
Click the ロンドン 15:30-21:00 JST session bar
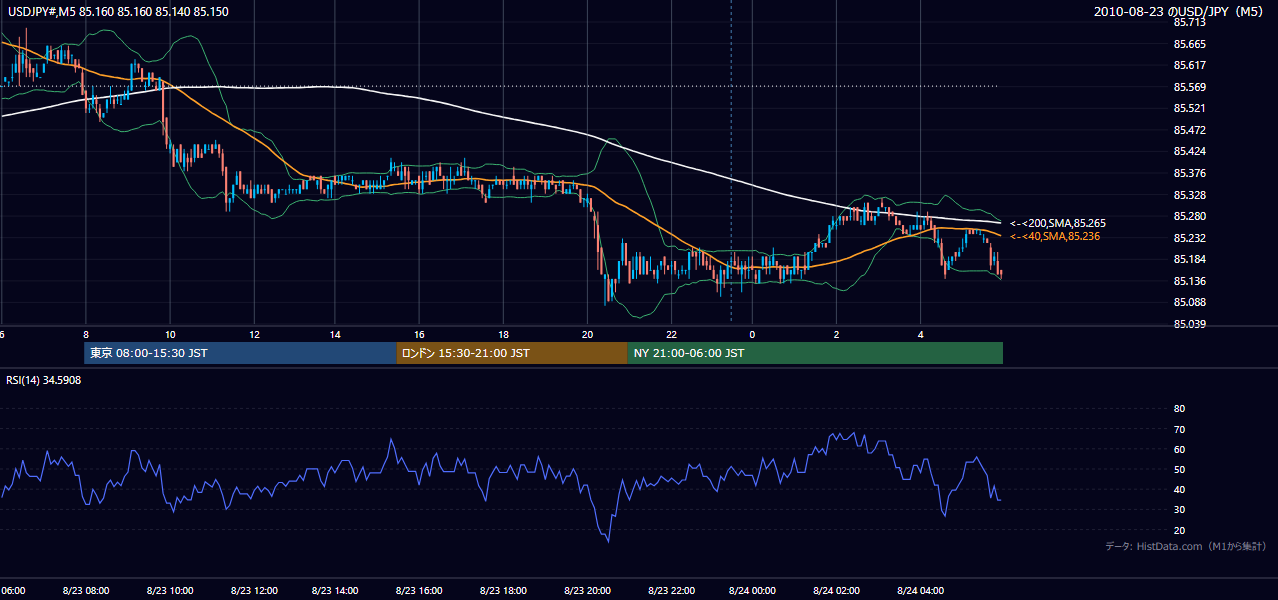click(x=512, y=353)
